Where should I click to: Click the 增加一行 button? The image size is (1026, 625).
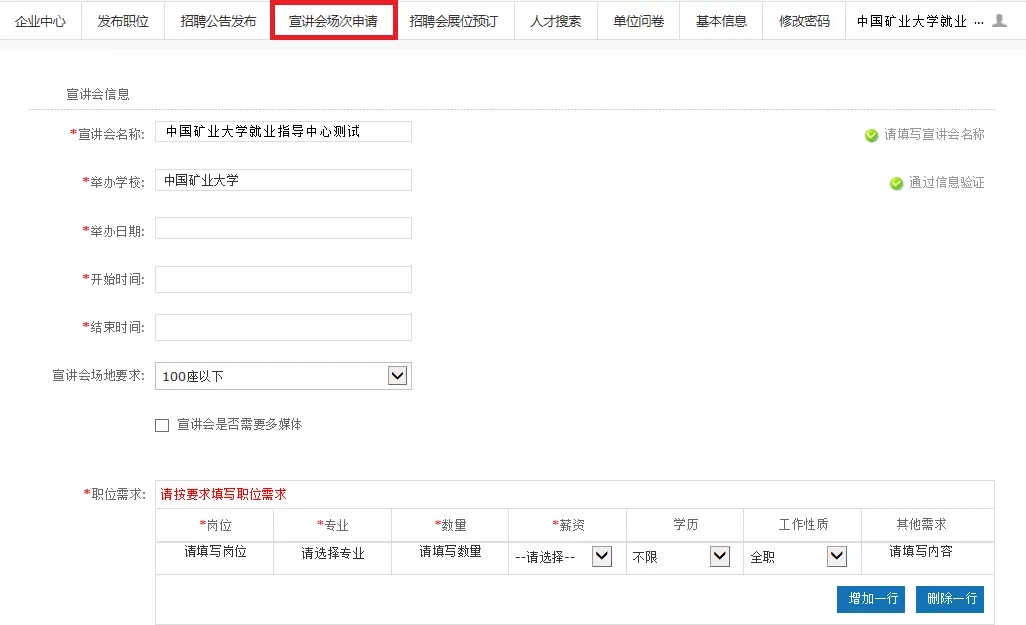(x=870, y=599)
